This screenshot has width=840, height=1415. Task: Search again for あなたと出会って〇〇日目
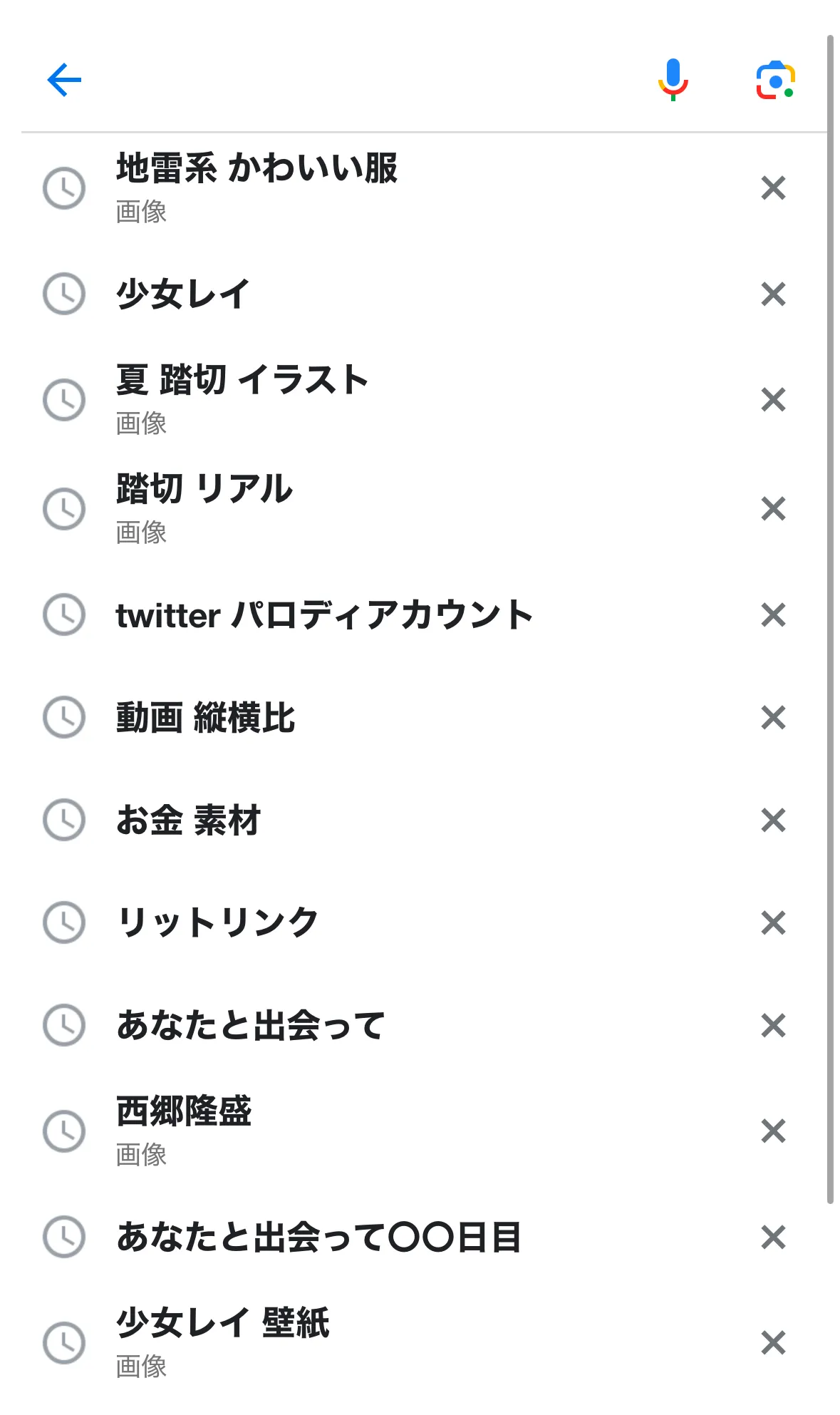click(x=318, y=1238)
